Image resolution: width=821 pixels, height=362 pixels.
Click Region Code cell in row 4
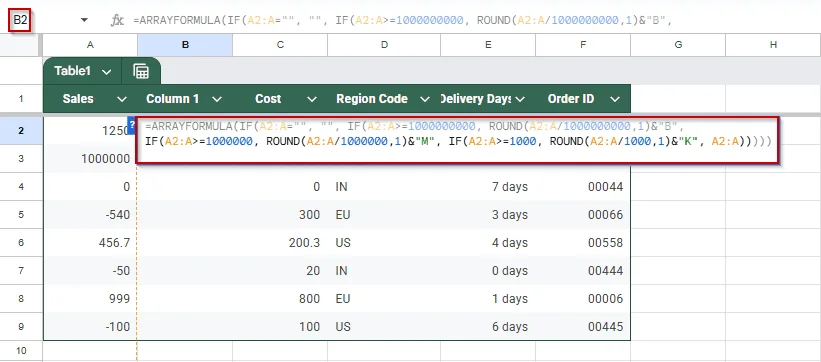point(384,187)
